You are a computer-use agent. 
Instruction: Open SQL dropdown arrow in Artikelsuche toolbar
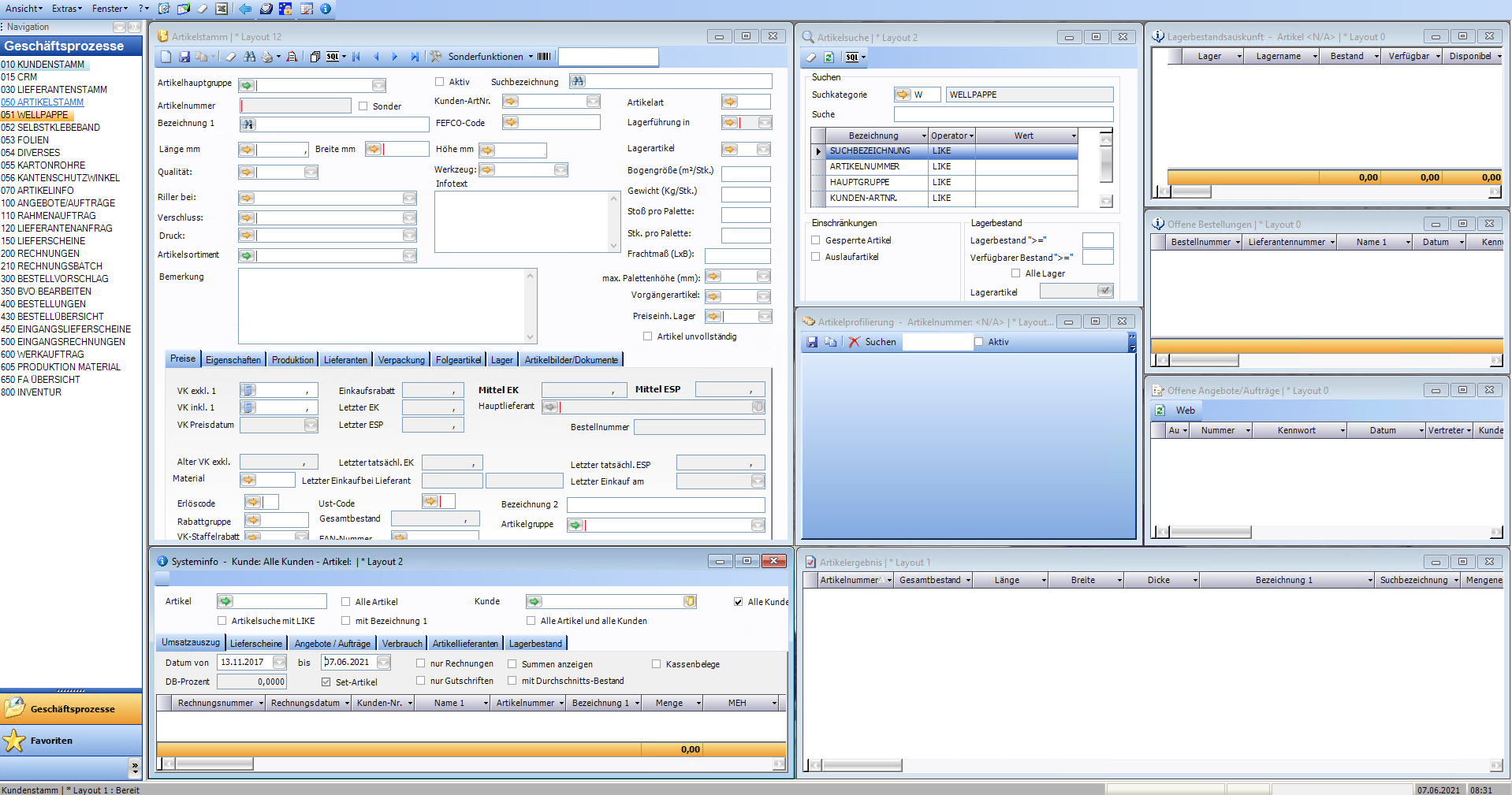pyautogui.click(x=863, y=57)
